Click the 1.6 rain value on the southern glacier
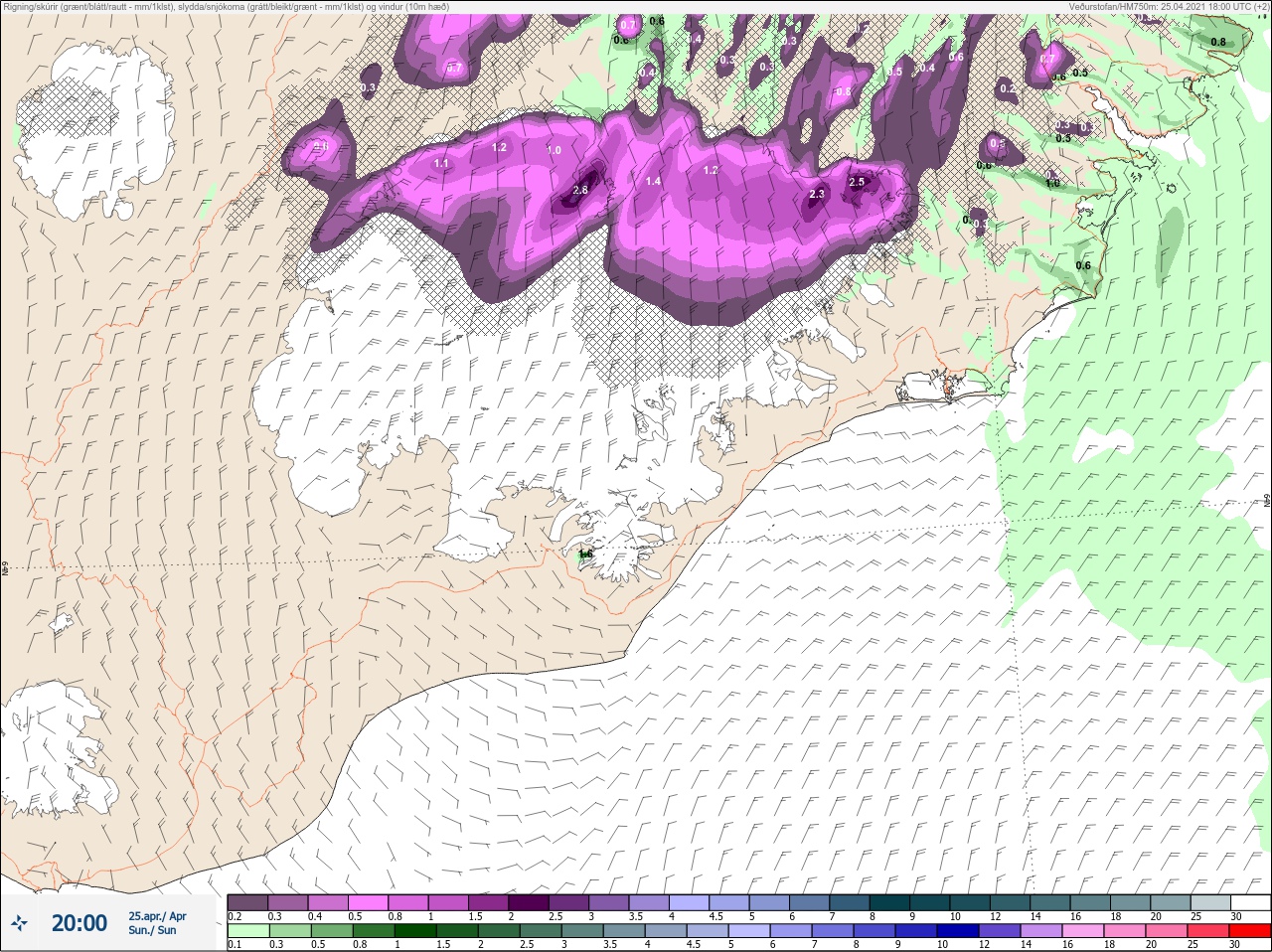 585,555
